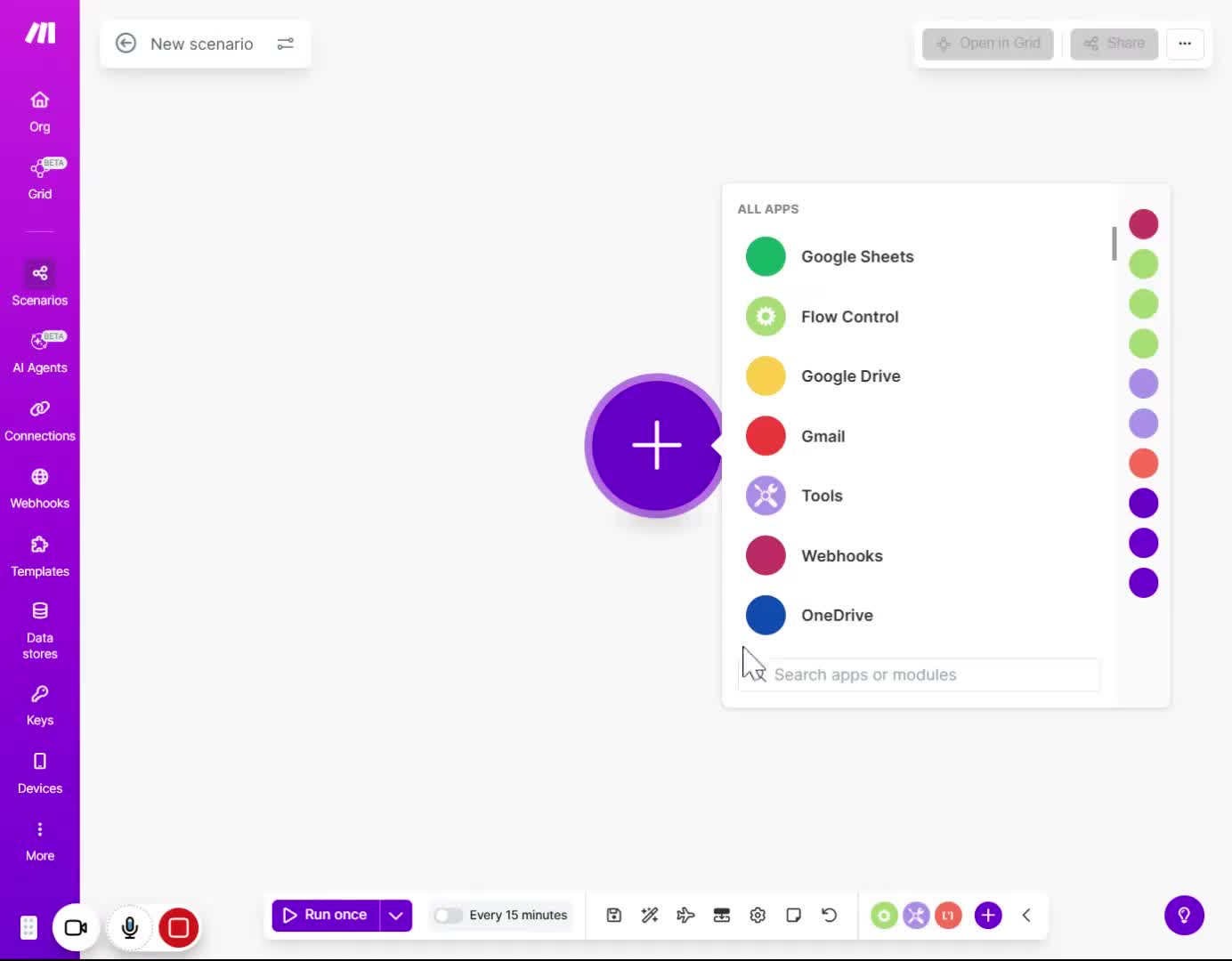
Task: Click the crimson circle in the app side strip
Action: (x=1144, y=224)
